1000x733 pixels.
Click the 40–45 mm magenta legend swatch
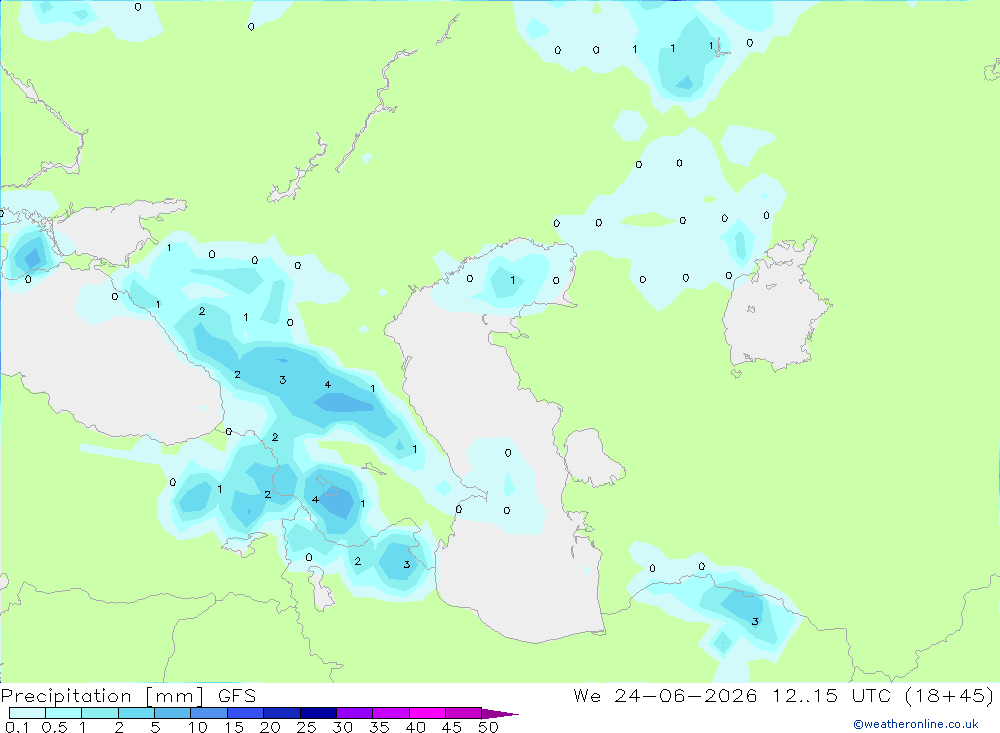point(427,713)
